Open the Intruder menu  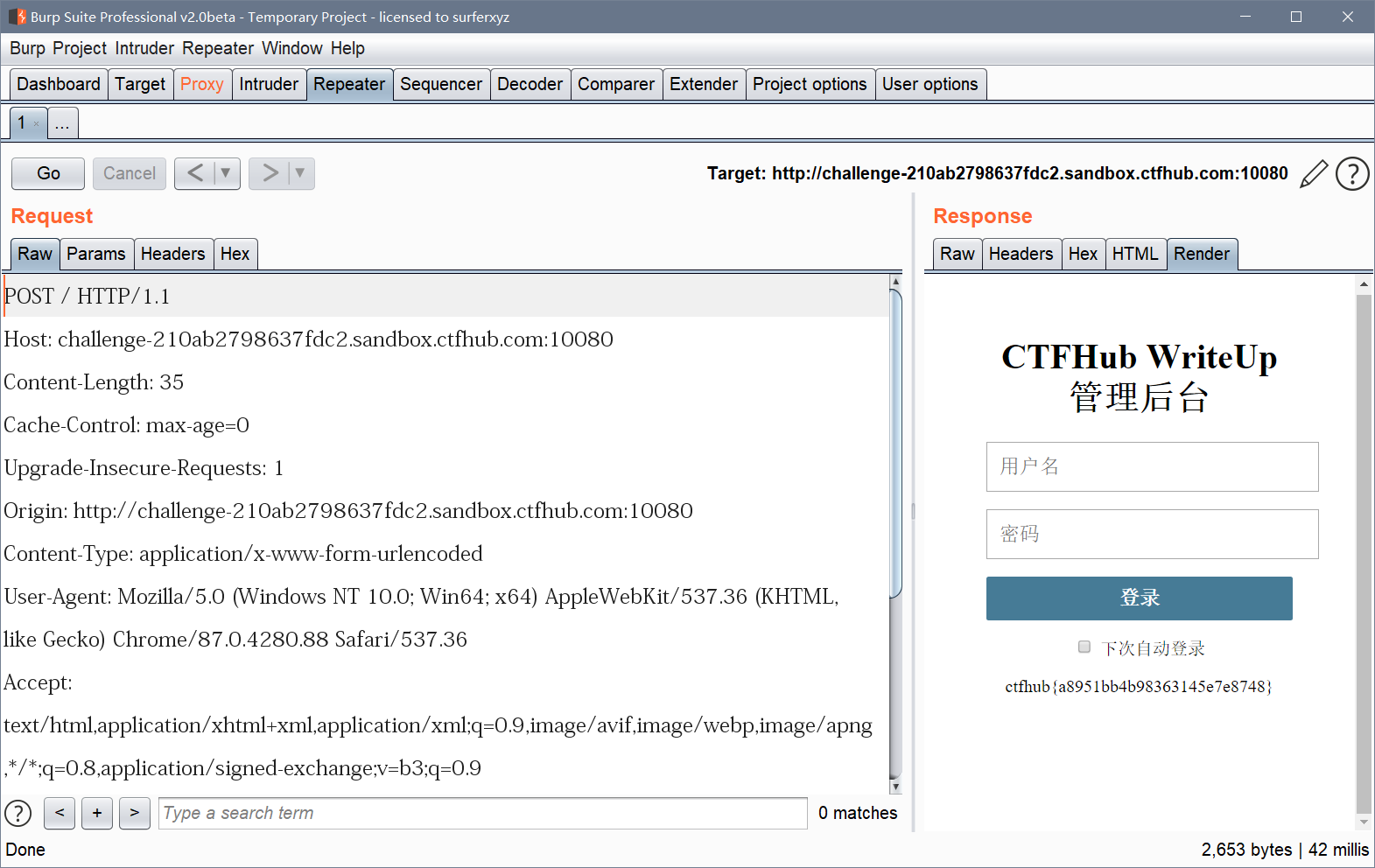coord(144,48)
